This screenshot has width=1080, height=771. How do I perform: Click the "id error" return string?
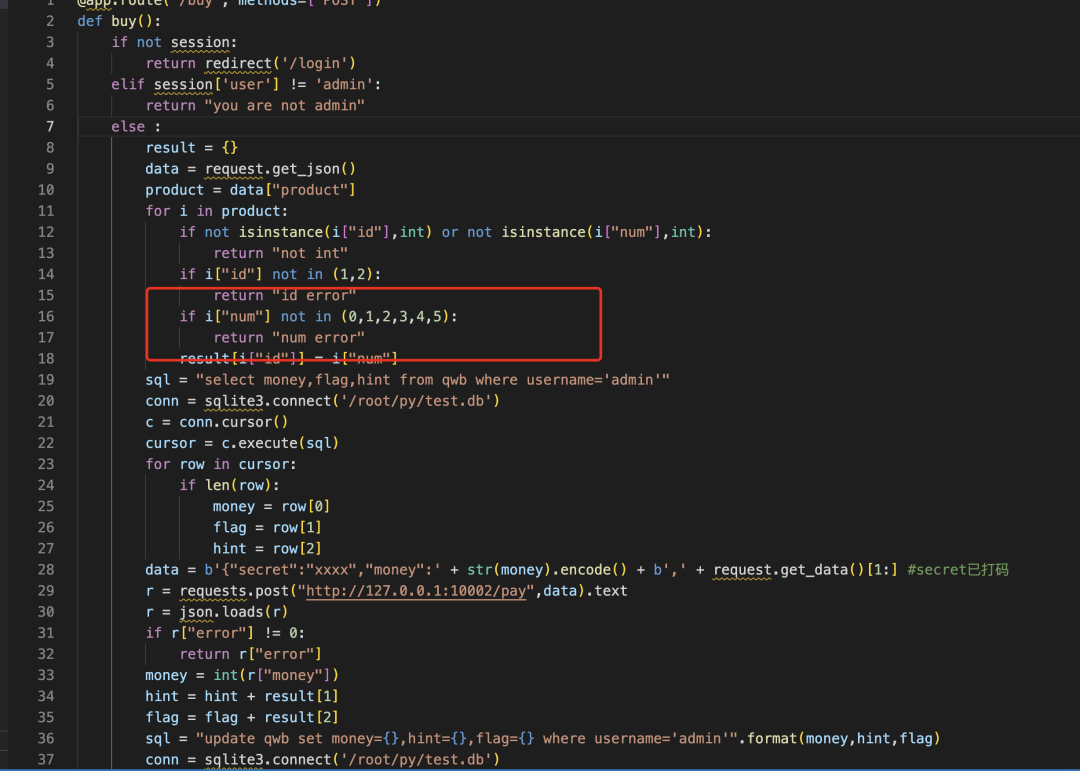tap(314, 296)
